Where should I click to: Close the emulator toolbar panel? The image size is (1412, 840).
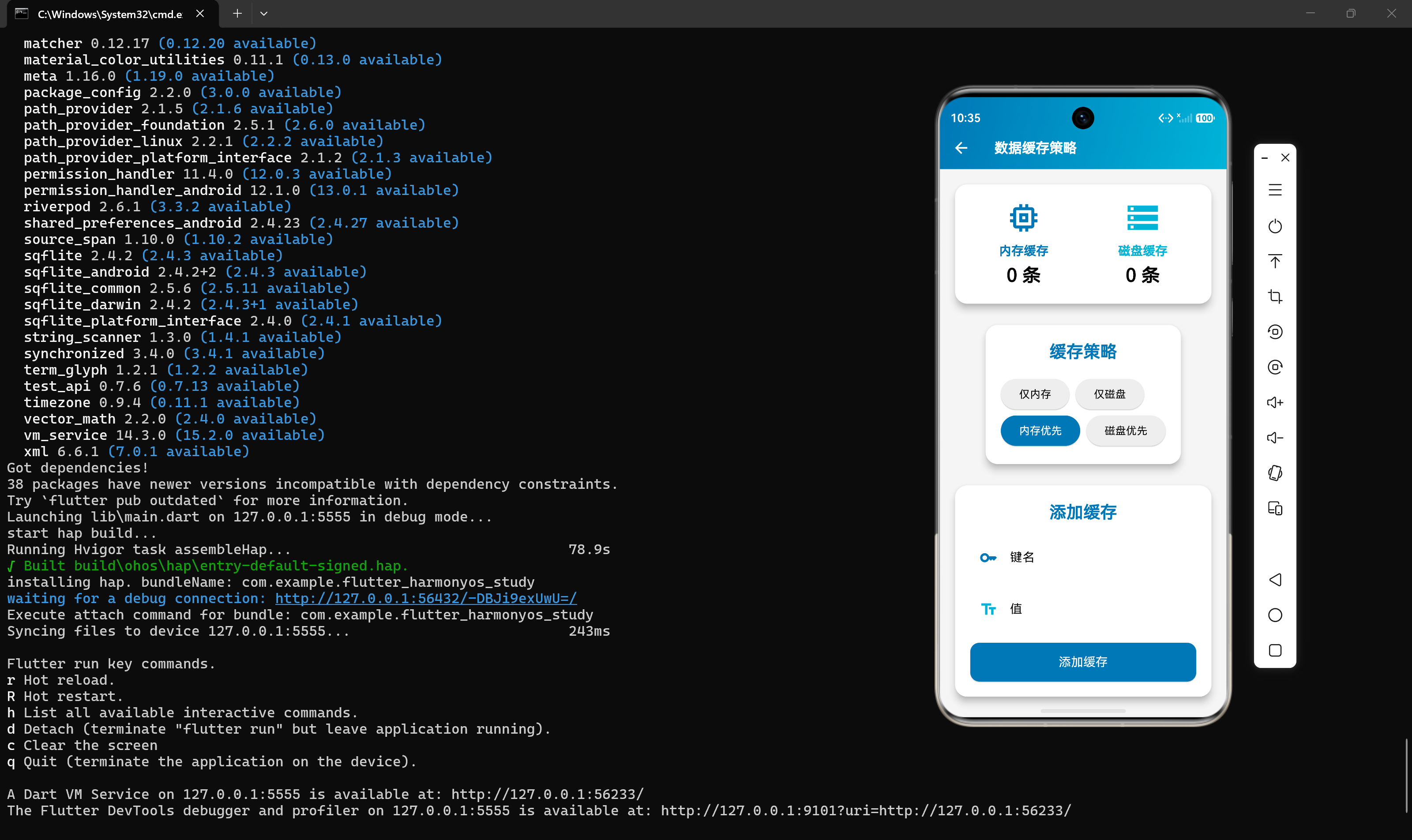point(1285,157)
